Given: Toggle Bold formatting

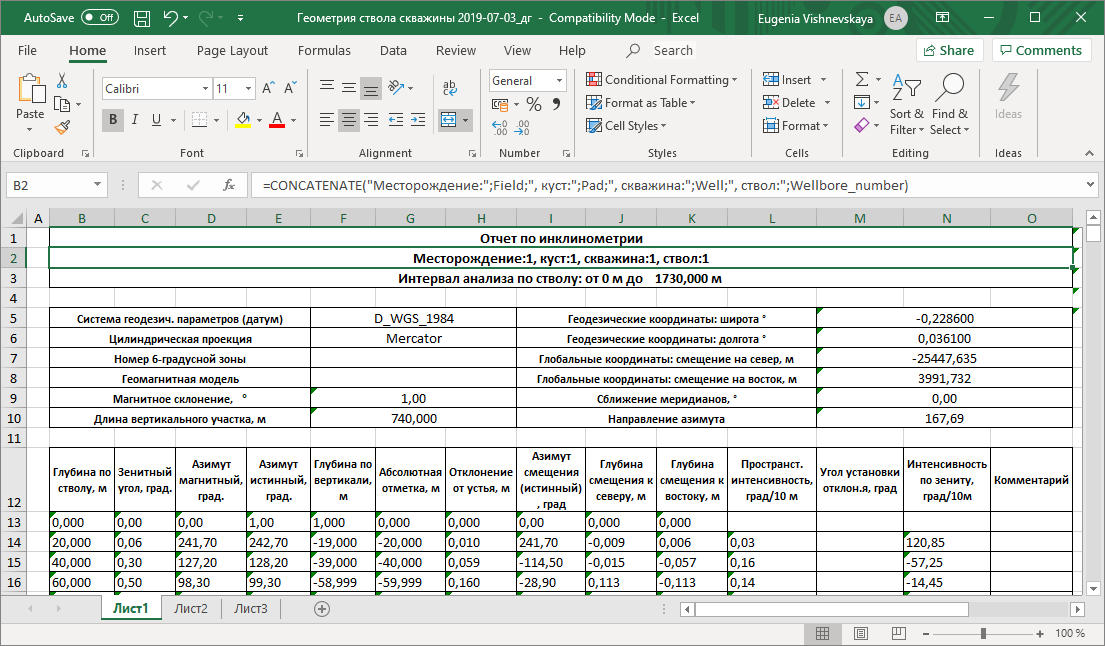Looking at the screenshot, I should tap(113, 120).
